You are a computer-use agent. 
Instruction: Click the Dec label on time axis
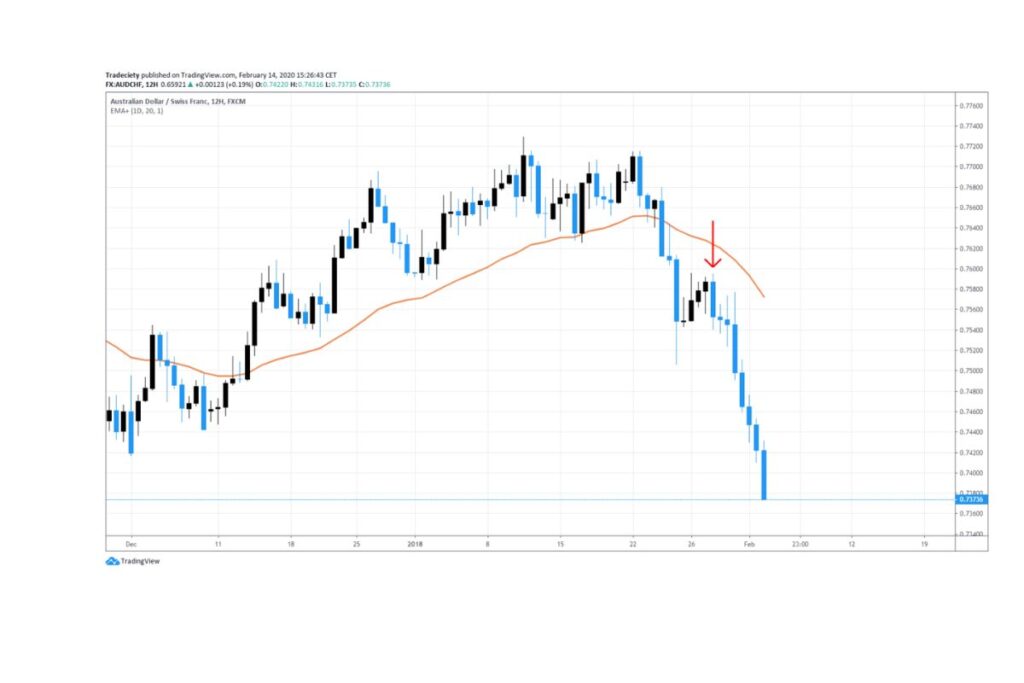[129, 544]
